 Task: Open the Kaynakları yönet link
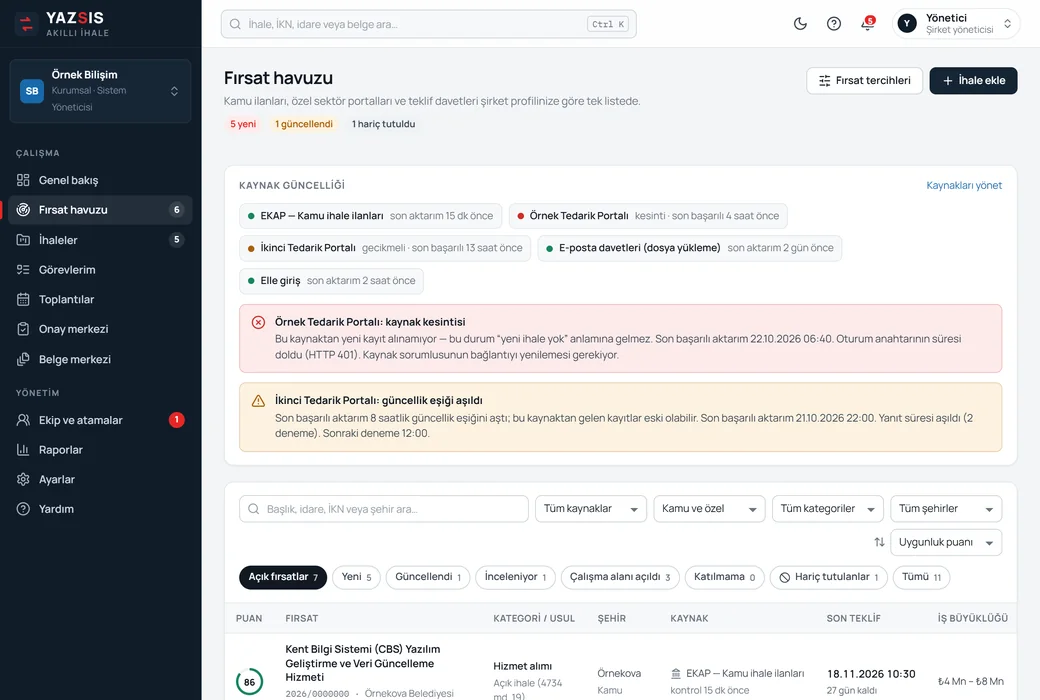(964, 185)
